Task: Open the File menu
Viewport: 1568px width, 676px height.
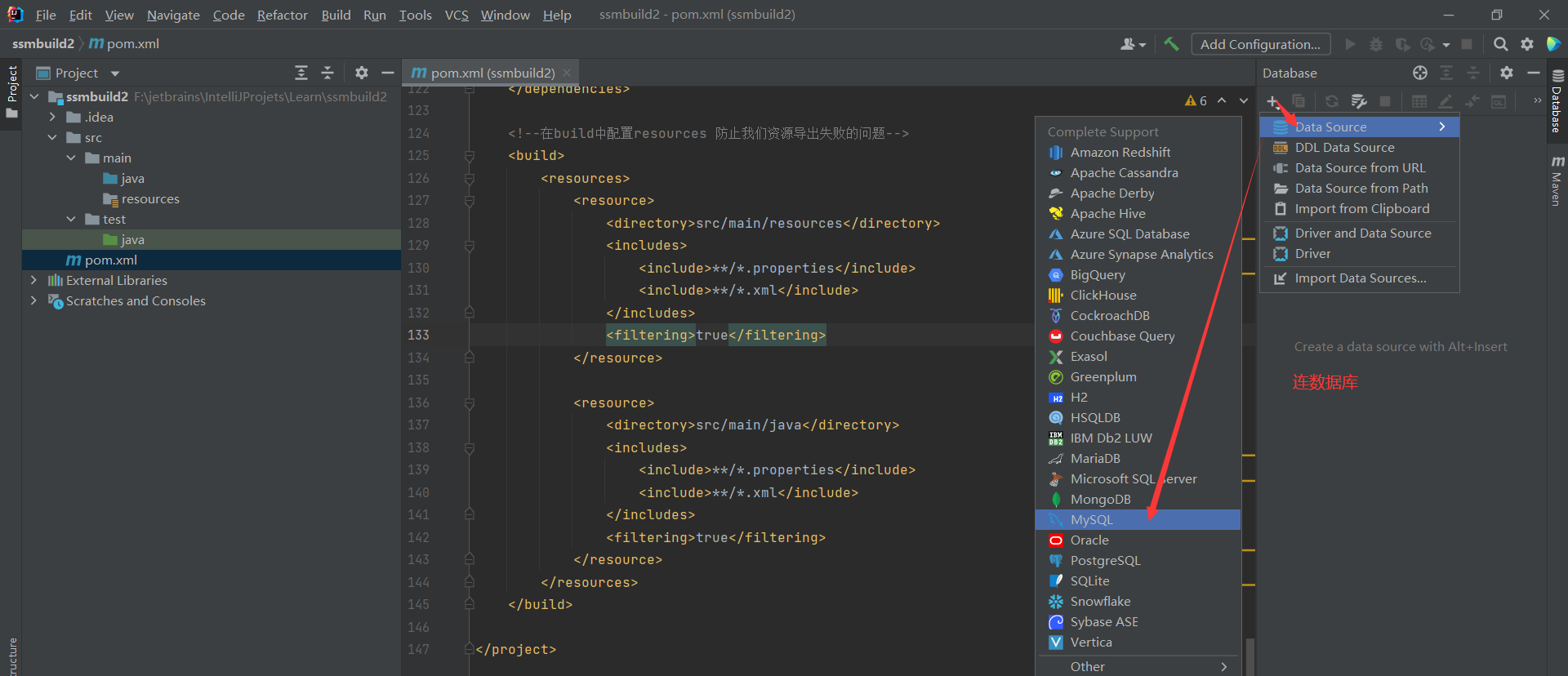Action: pos(46,15)
